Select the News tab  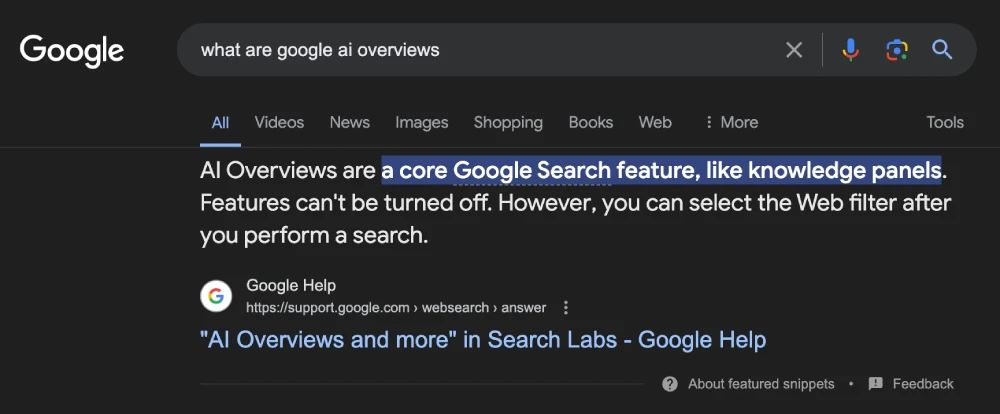(349, 122)
